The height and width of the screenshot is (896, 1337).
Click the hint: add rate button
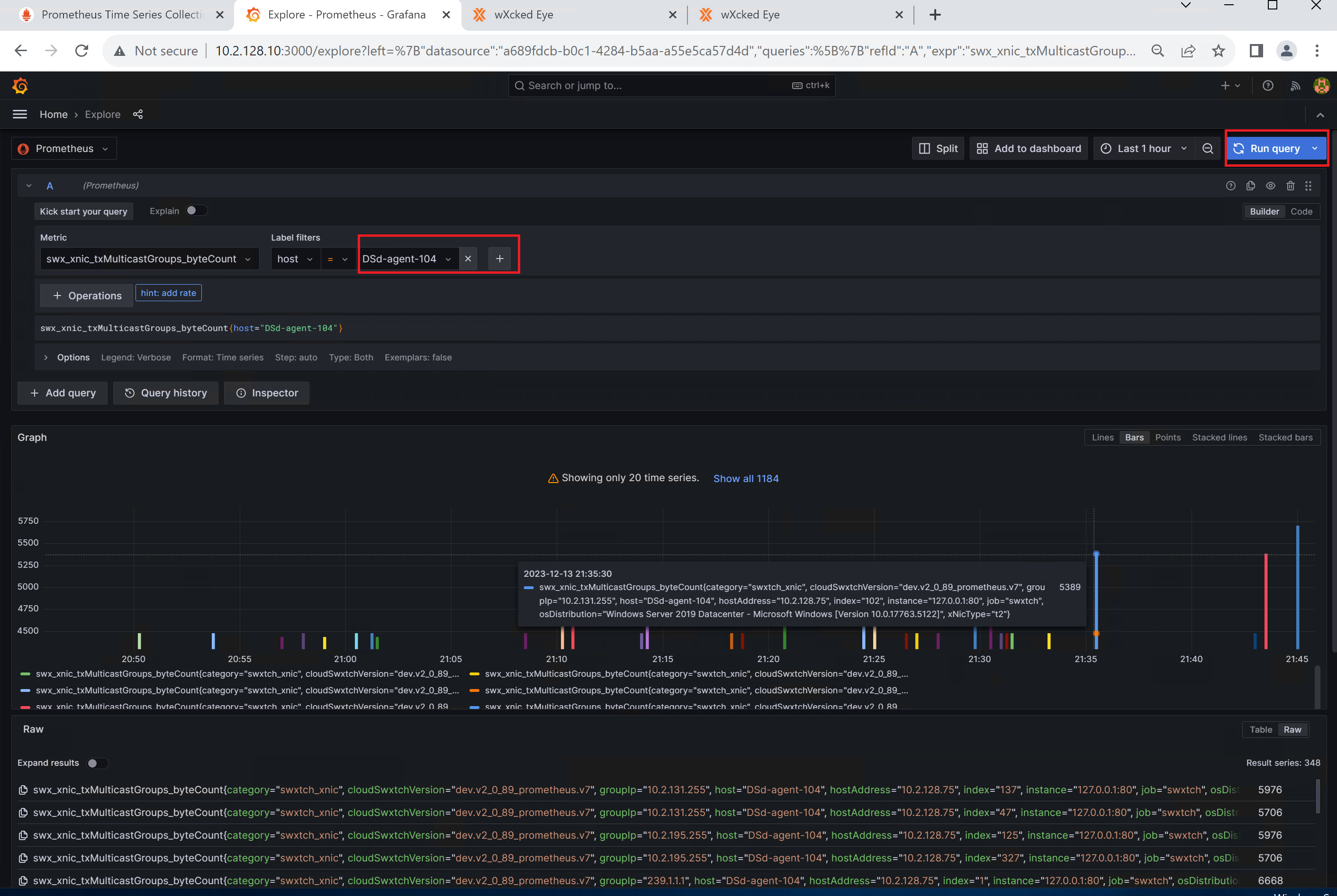[168, 293]
